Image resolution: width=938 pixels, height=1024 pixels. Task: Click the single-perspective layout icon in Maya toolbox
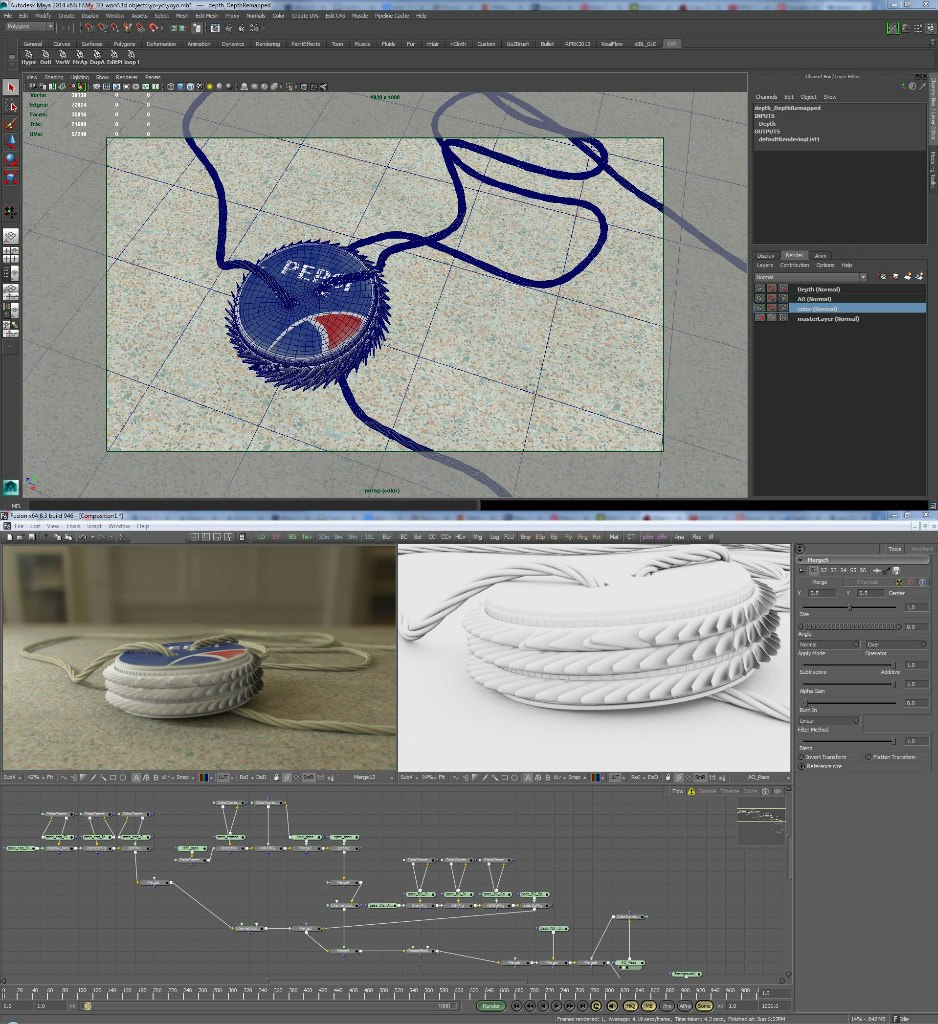tap(10, 236)
